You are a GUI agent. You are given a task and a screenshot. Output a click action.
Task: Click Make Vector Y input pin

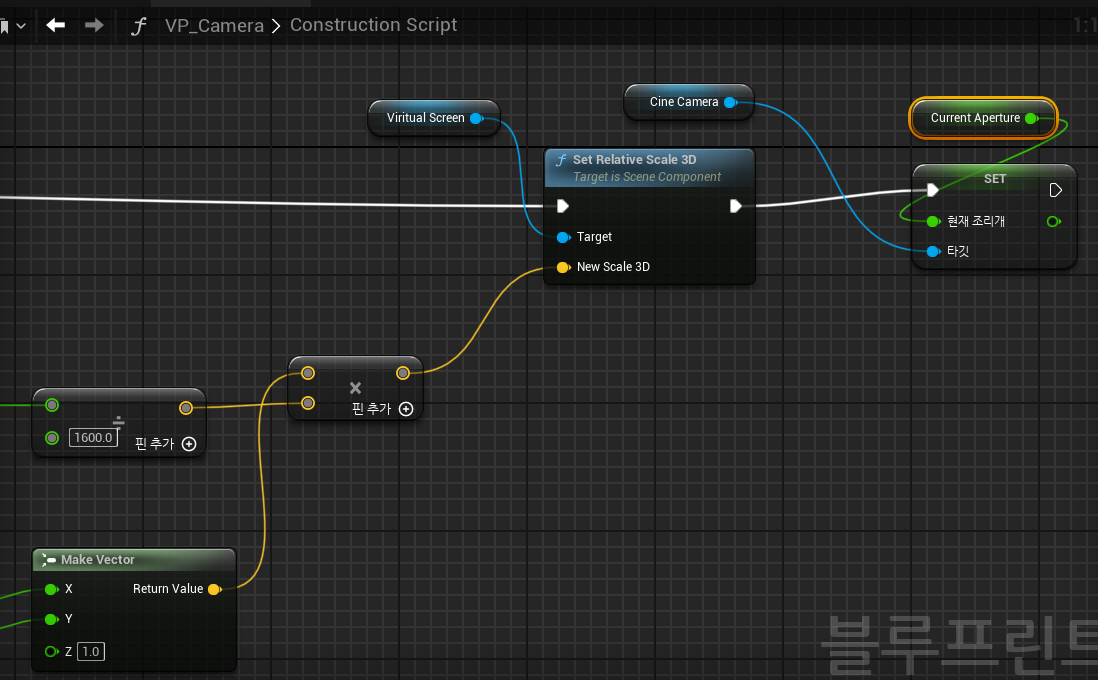click(51, 619)
